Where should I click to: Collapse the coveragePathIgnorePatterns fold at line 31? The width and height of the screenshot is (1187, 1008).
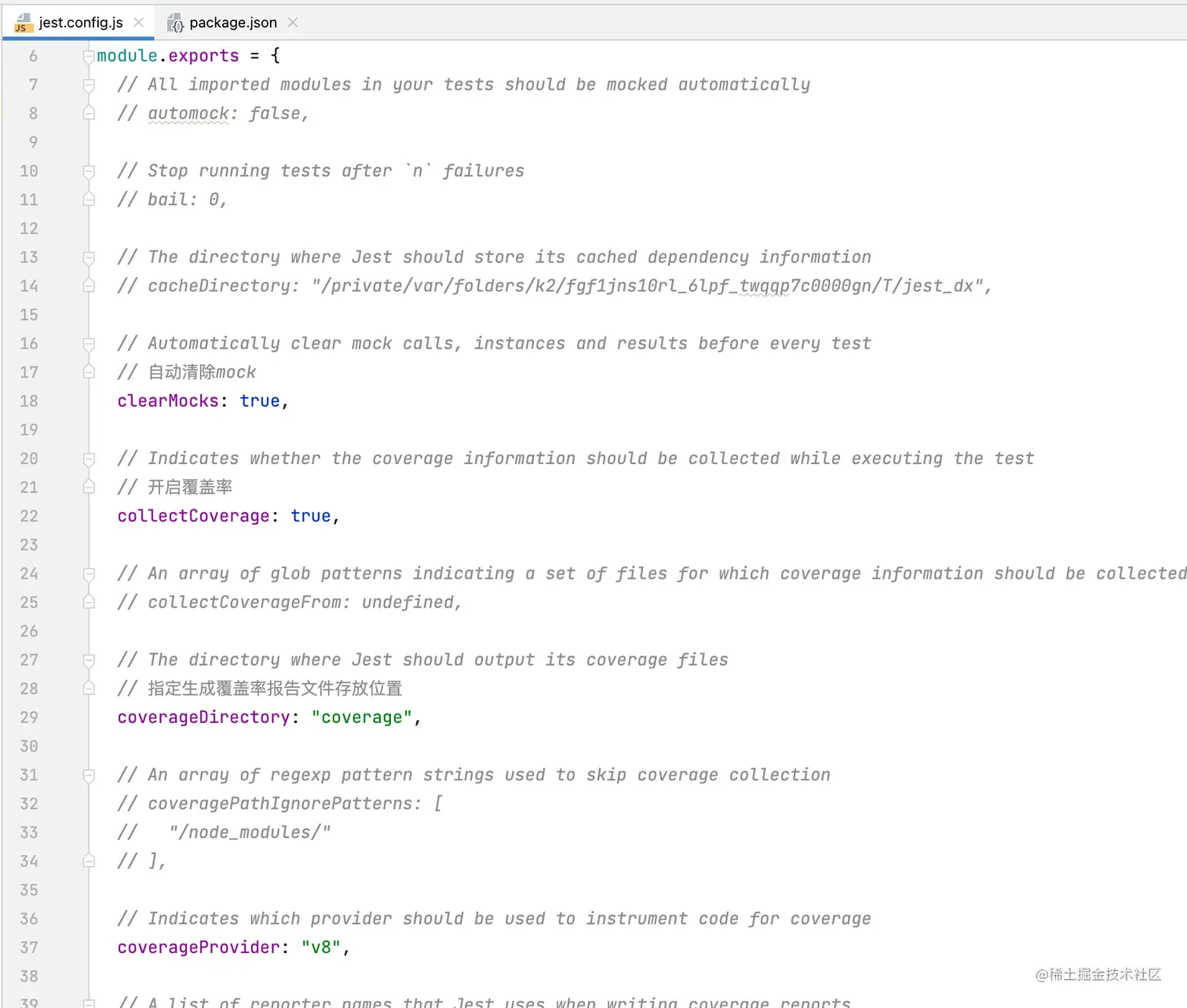point(88,775)
